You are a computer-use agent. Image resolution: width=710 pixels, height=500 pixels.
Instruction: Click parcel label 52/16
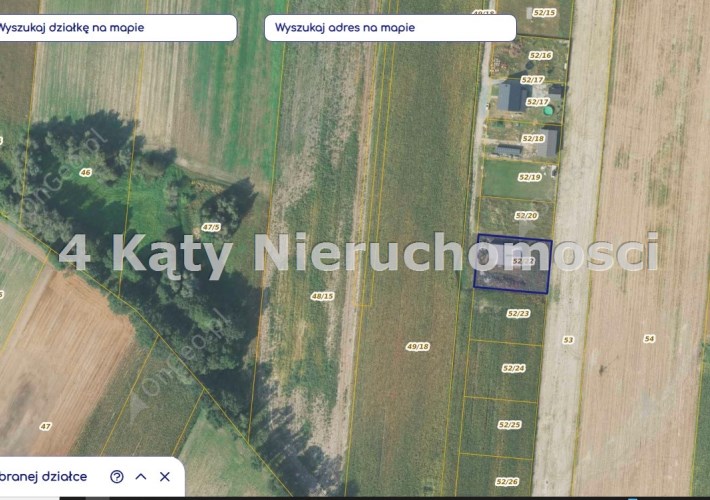click(541, 56)
